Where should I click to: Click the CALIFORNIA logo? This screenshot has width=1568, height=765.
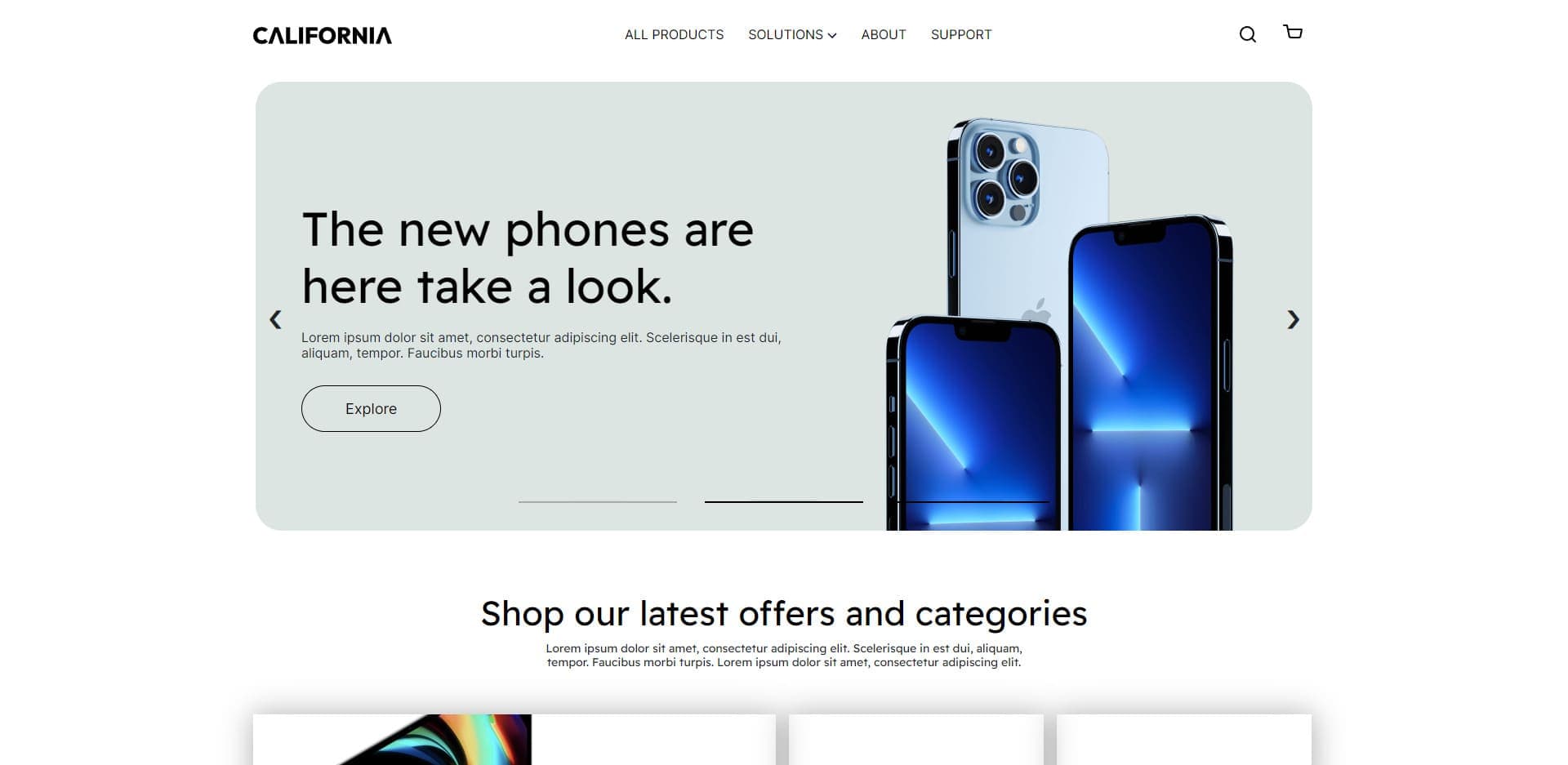(x=323, y=35)
